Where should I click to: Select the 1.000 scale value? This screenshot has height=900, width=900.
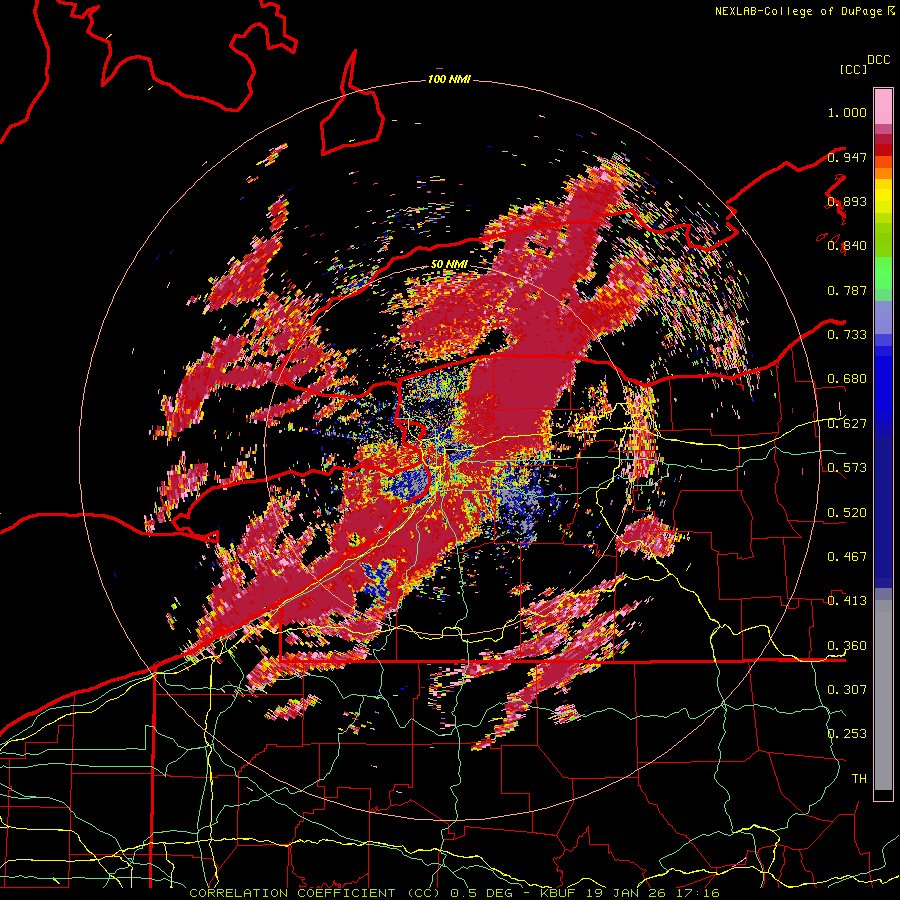[847, 112]
